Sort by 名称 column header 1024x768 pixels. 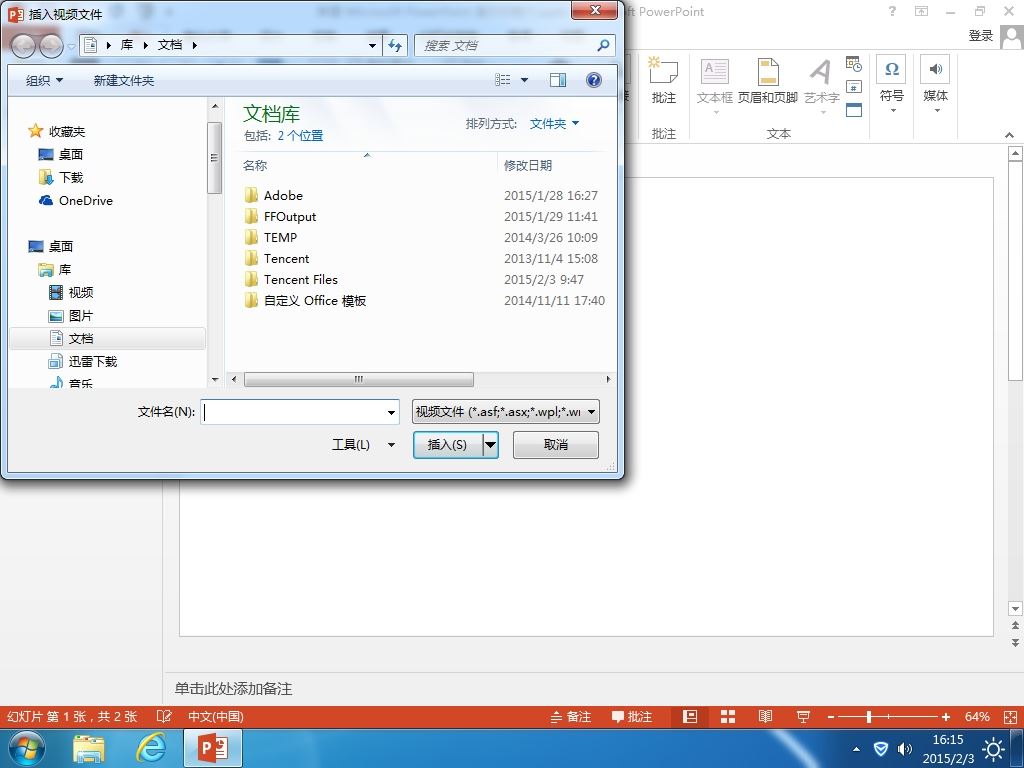(x=255, y=165)
